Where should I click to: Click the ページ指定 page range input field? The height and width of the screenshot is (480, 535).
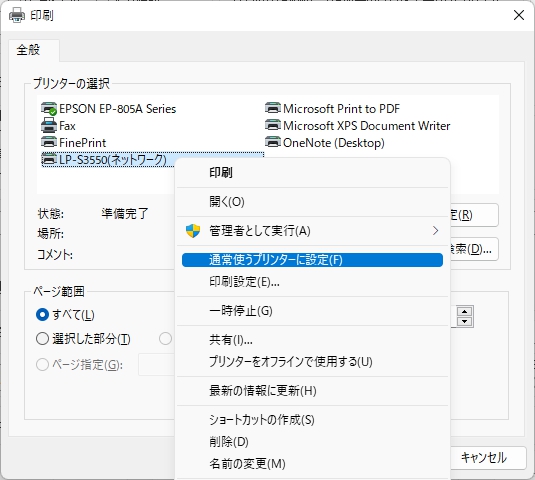point(157,365)
